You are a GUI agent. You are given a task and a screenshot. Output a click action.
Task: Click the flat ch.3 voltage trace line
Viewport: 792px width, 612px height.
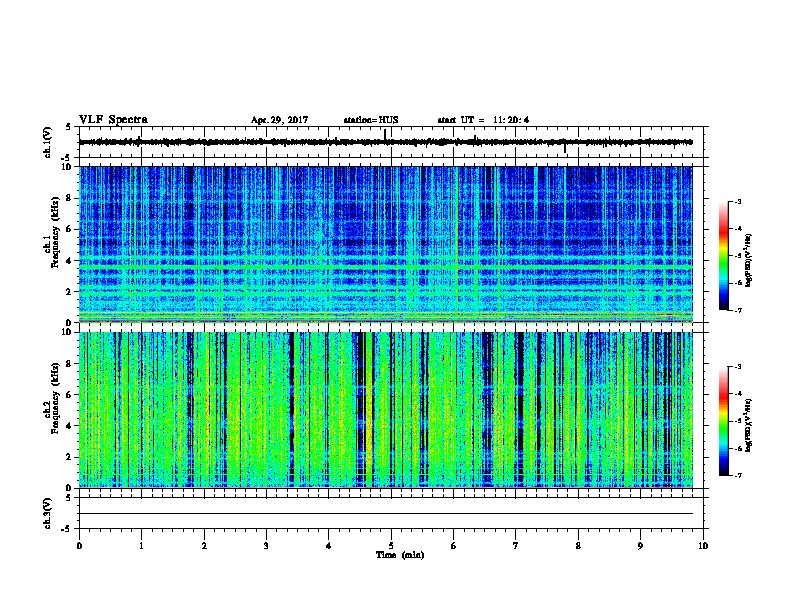tap(386, 514)
